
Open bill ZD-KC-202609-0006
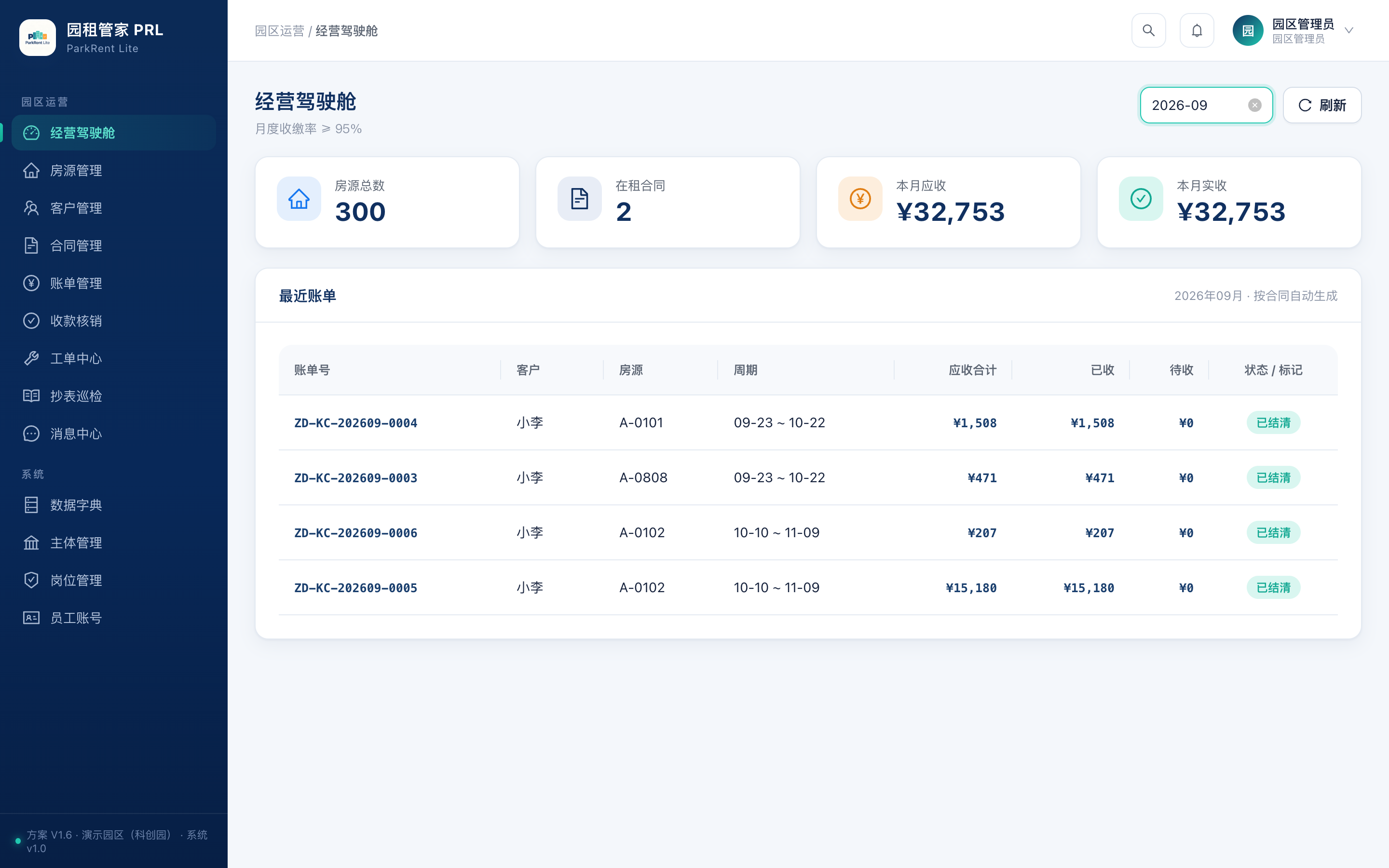click(x=355, y=533)
